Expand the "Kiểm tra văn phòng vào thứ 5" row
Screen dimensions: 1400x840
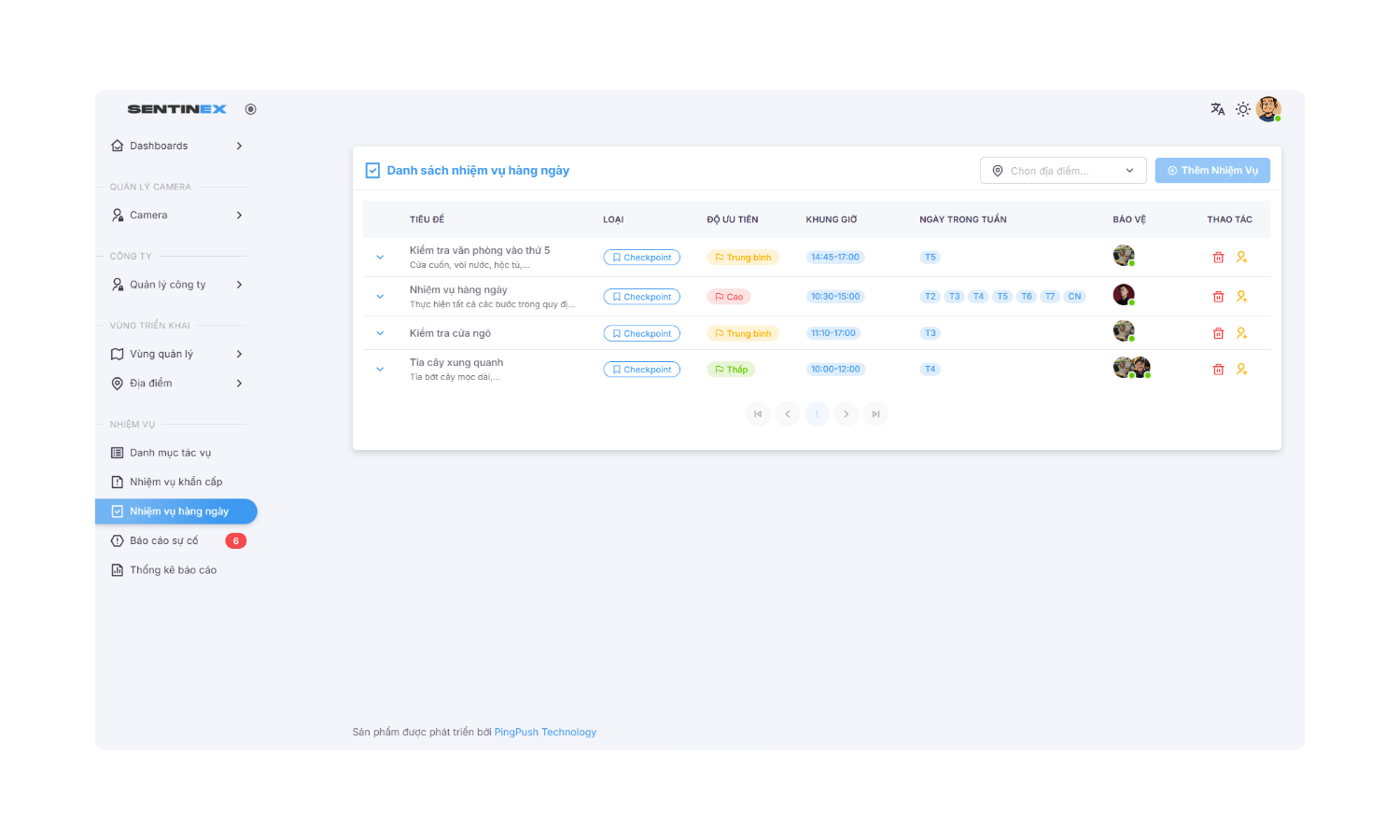point(380,258)
